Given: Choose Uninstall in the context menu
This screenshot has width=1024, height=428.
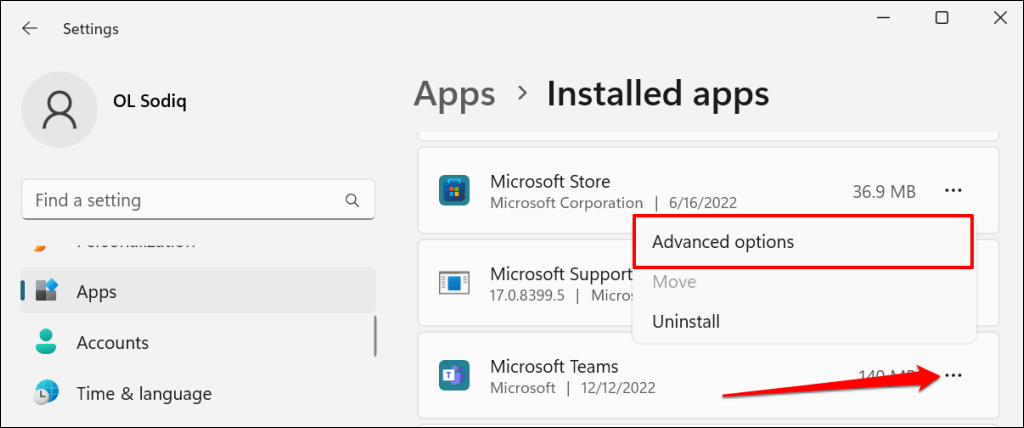Looking at the screenshot, I should click(x=686, y=322).
